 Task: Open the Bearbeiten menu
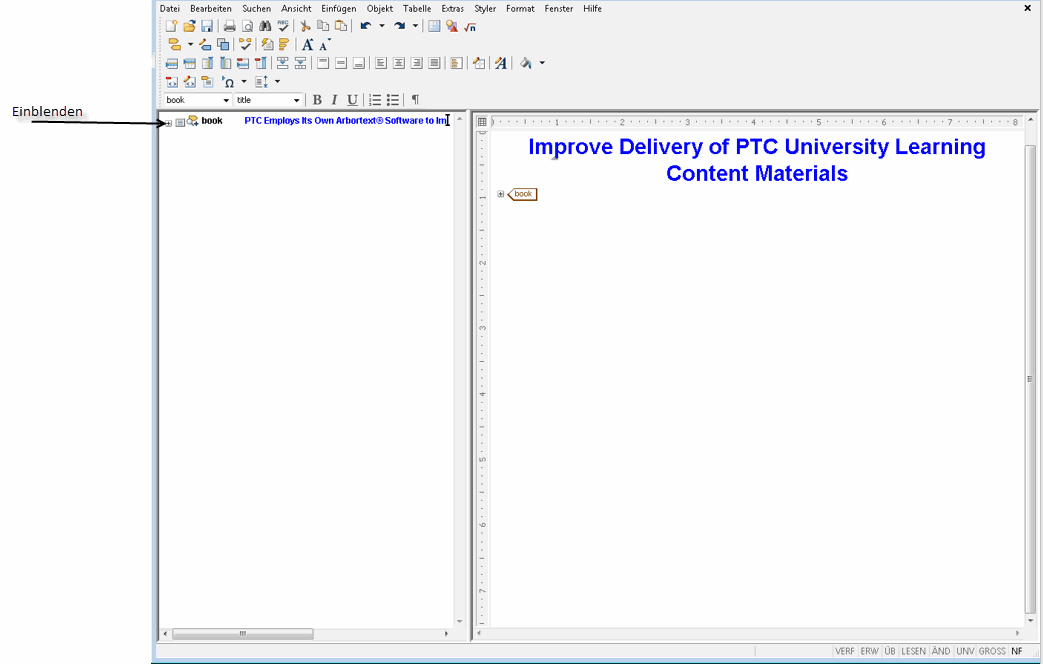coord(211,9)
